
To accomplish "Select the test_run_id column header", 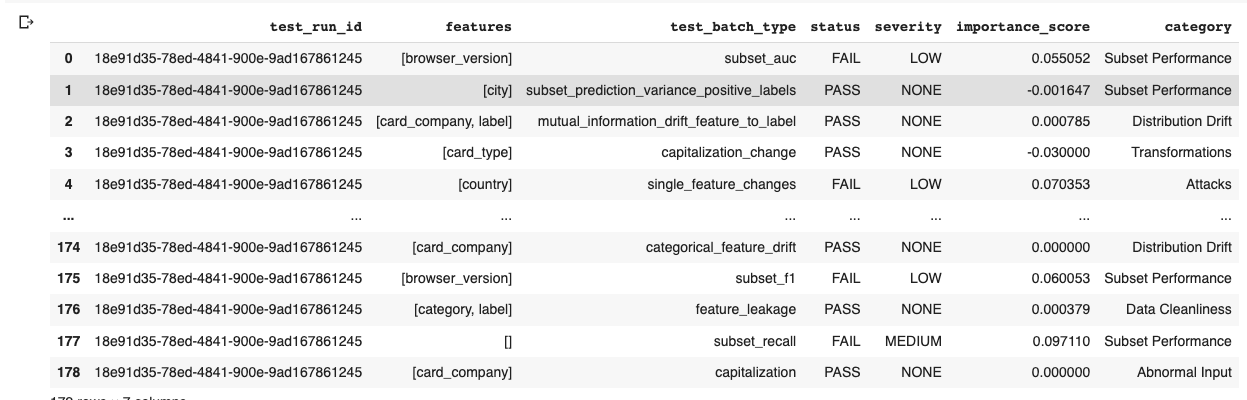I will pos(316,27).
